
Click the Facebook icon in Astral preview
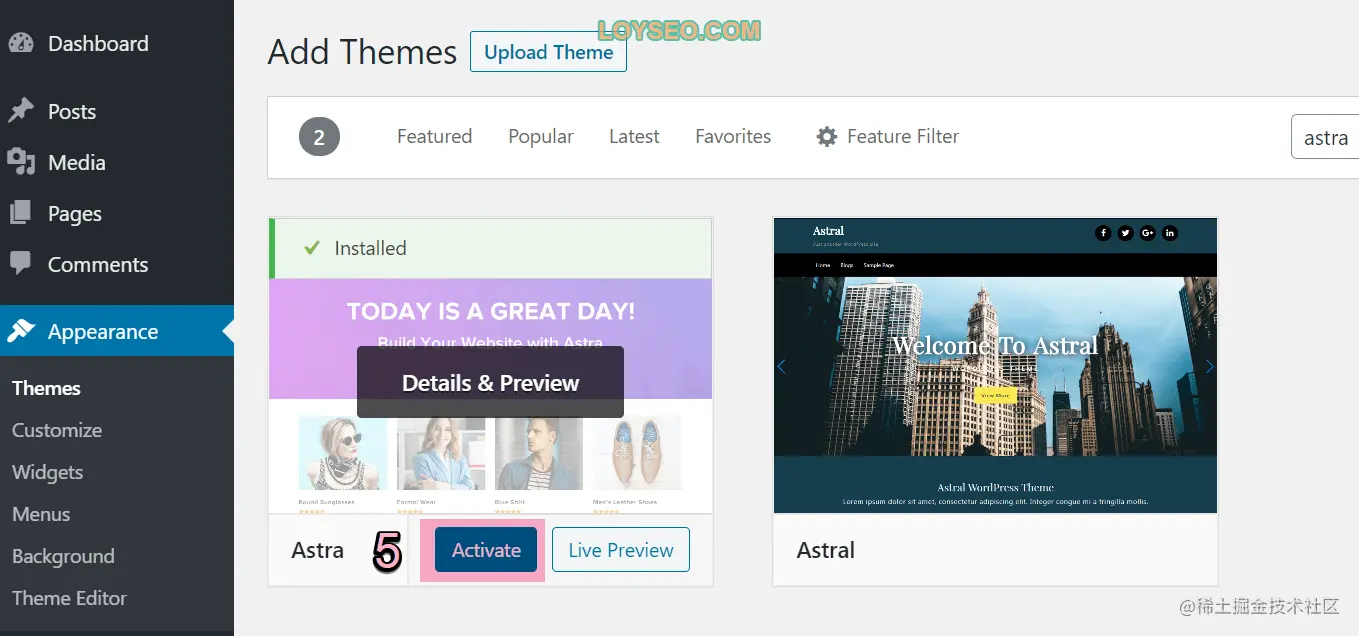1103,233
